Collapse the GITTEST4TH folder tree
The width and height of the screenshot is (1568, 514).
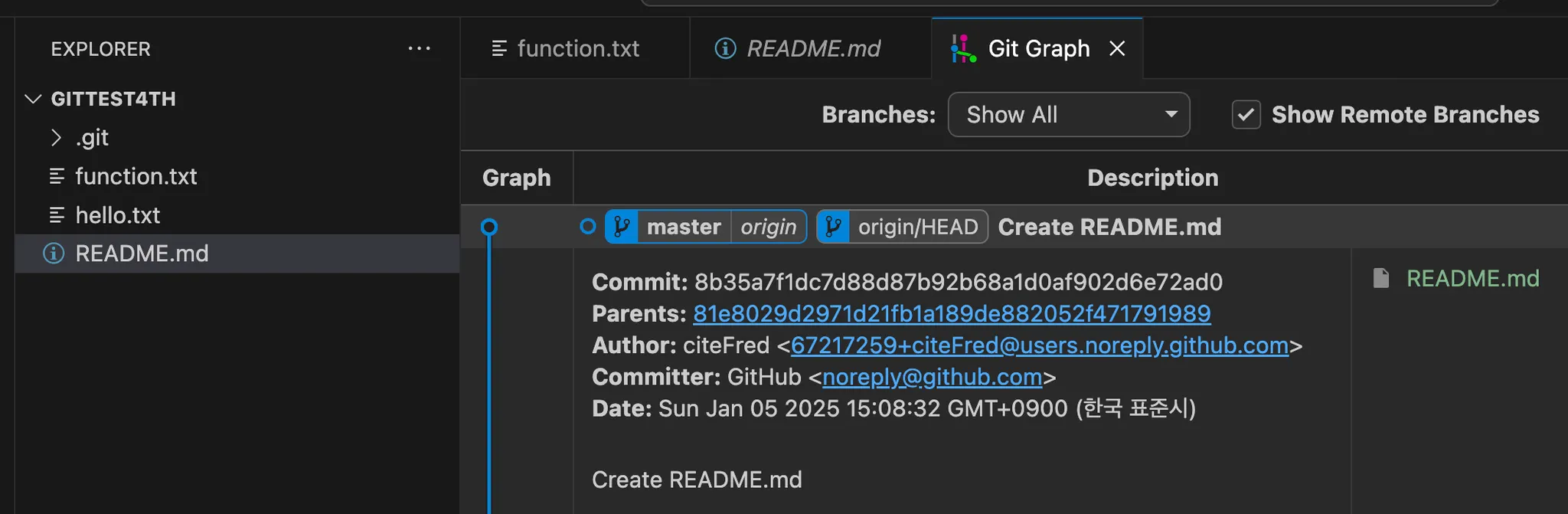33,99
